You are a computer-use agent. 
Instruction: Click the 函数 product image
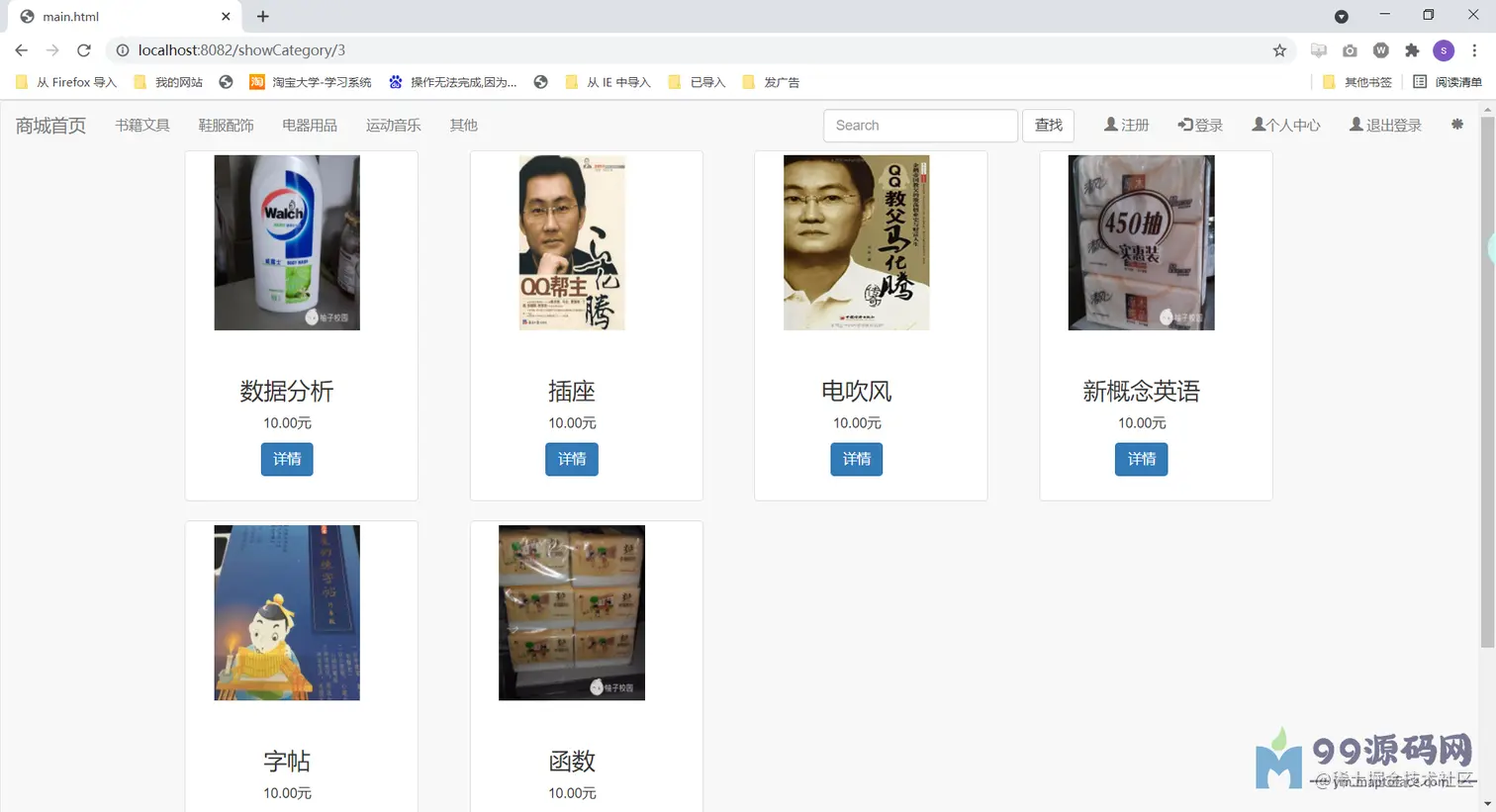tap(572, 613)
